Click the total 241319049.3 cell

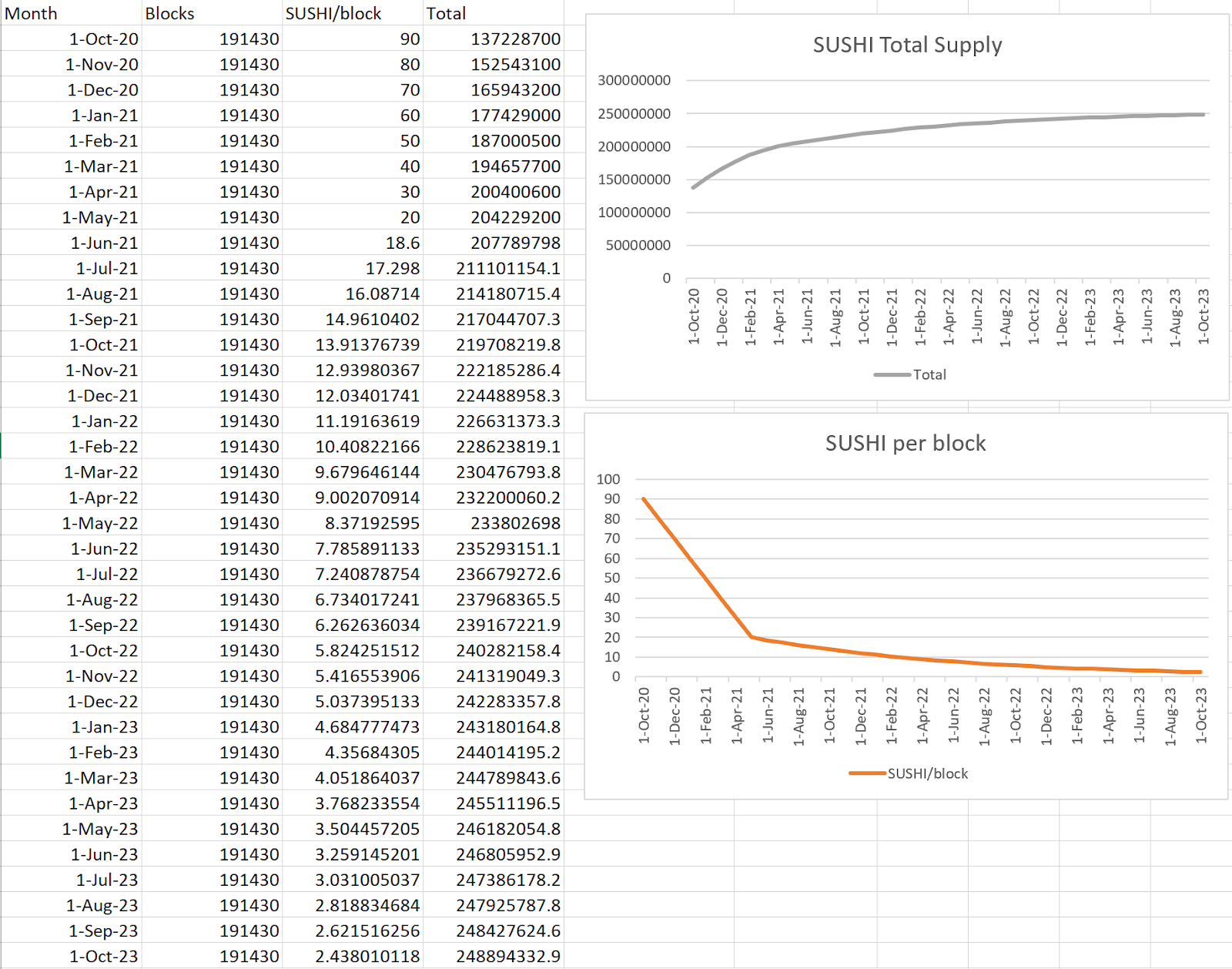click(493, 676)
